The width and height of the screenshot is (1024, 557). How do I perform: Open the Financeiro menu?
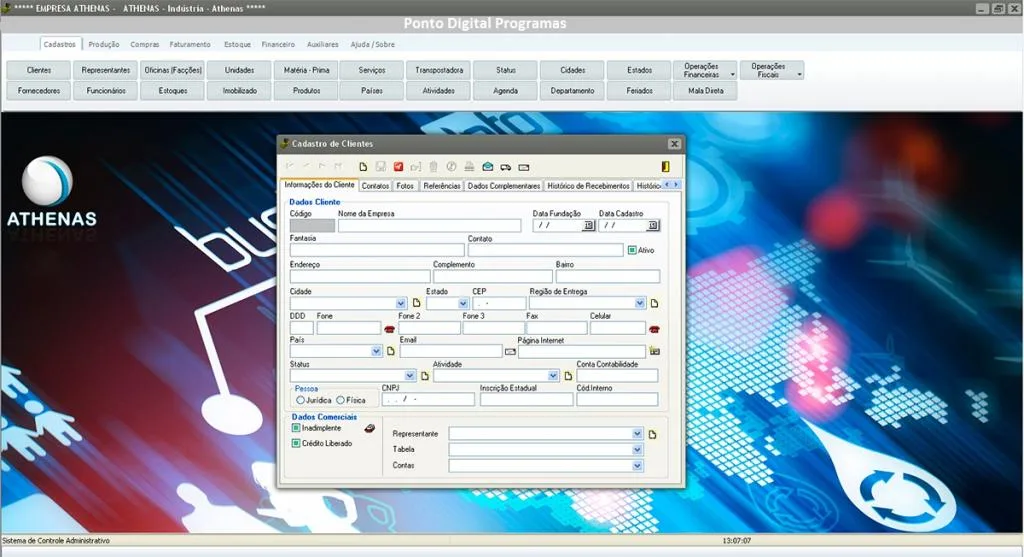click(278, 44)
